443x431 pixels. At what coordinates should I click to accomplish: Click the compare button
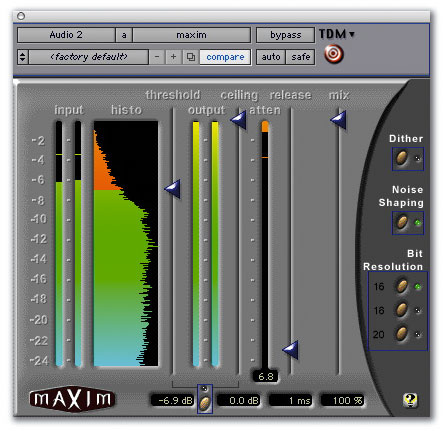(x=225, y=57)
